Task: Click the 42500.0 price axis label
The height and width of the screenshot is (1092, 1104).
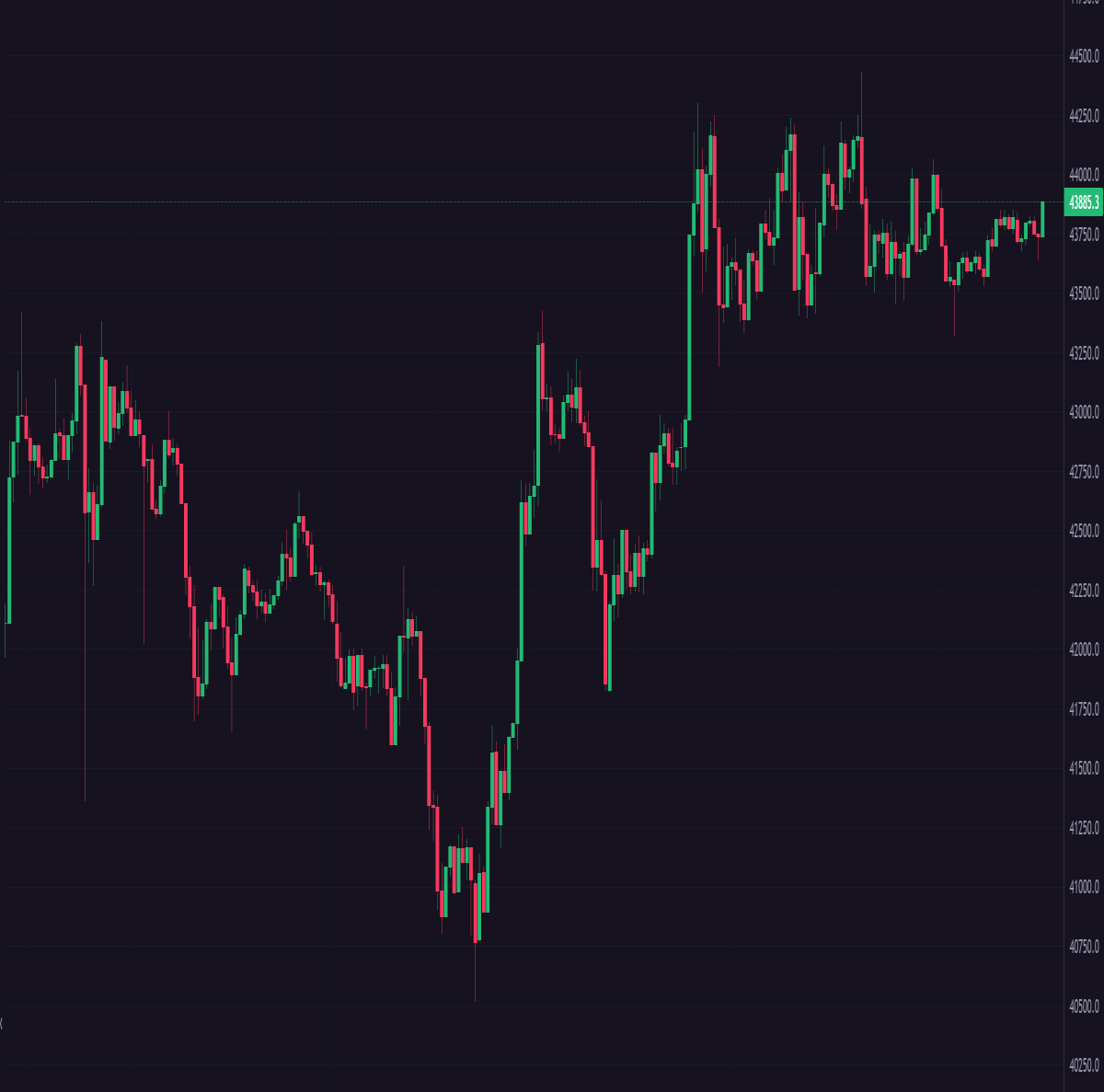Action: point(1084,531)
